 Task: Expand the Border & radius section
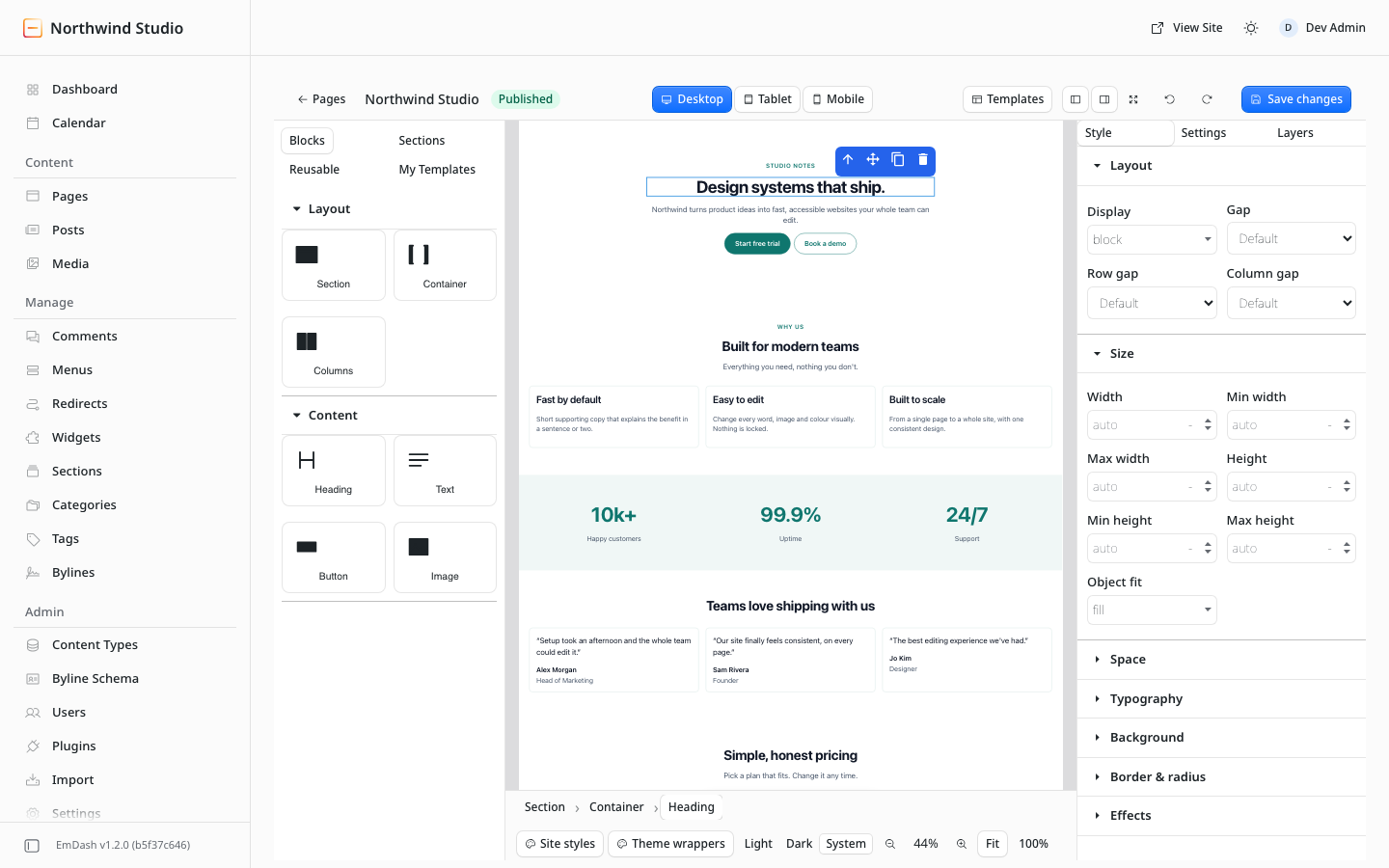click(1221, 777)
